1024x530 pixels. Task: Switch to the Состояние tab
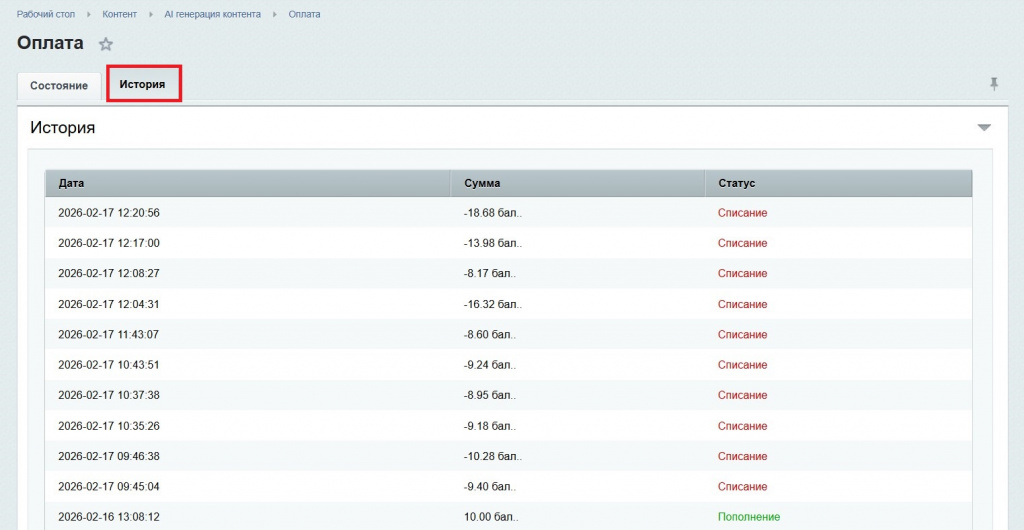pos(59,86)
